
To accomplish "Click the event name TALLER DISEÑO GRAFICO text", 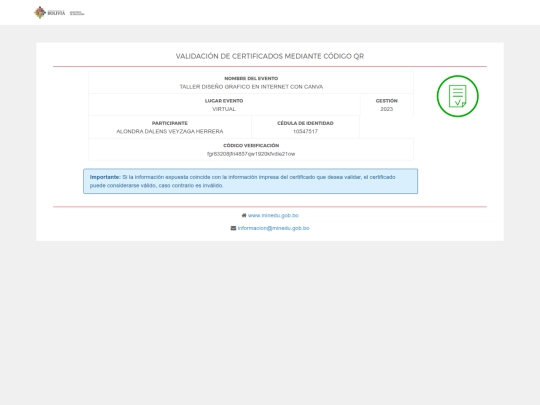I will [251, 87].
